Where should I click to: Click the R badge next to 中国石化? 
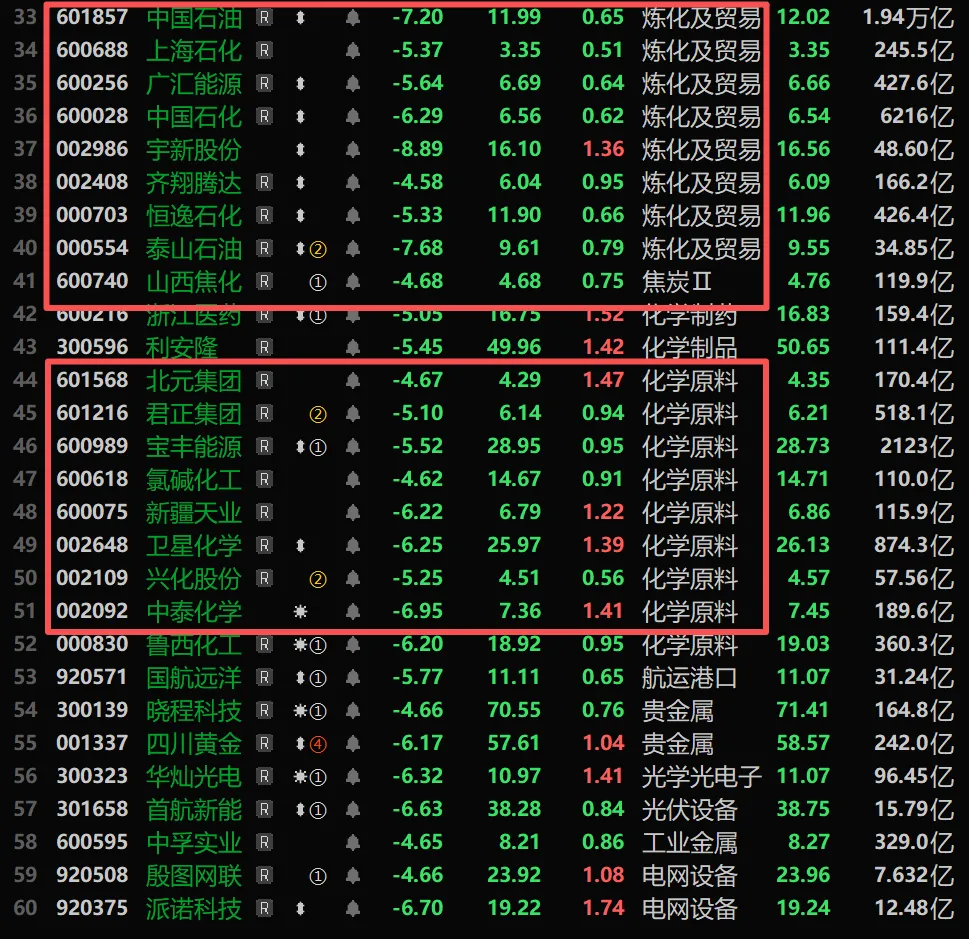click(264, 116)
